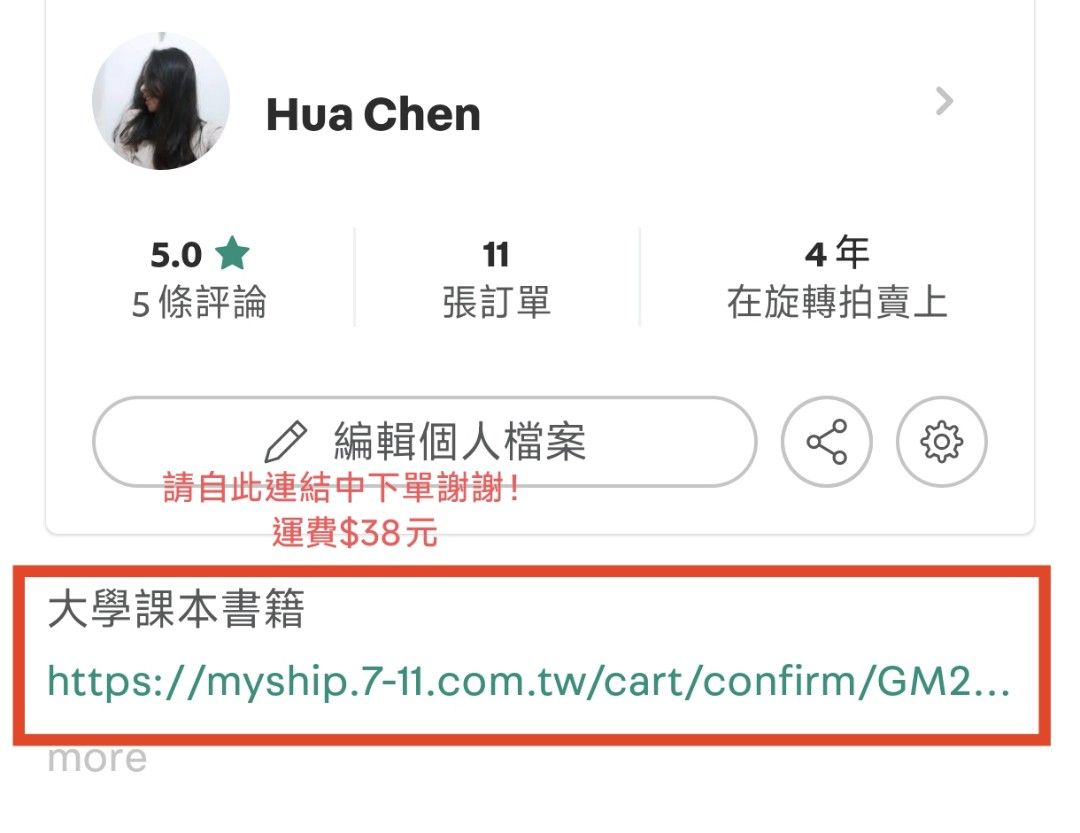The height and width of the screenshot is (833, 1080).
Task: Click the red 請自此連結中下單謝謝 annotation
Action: [x=342, y=487]
